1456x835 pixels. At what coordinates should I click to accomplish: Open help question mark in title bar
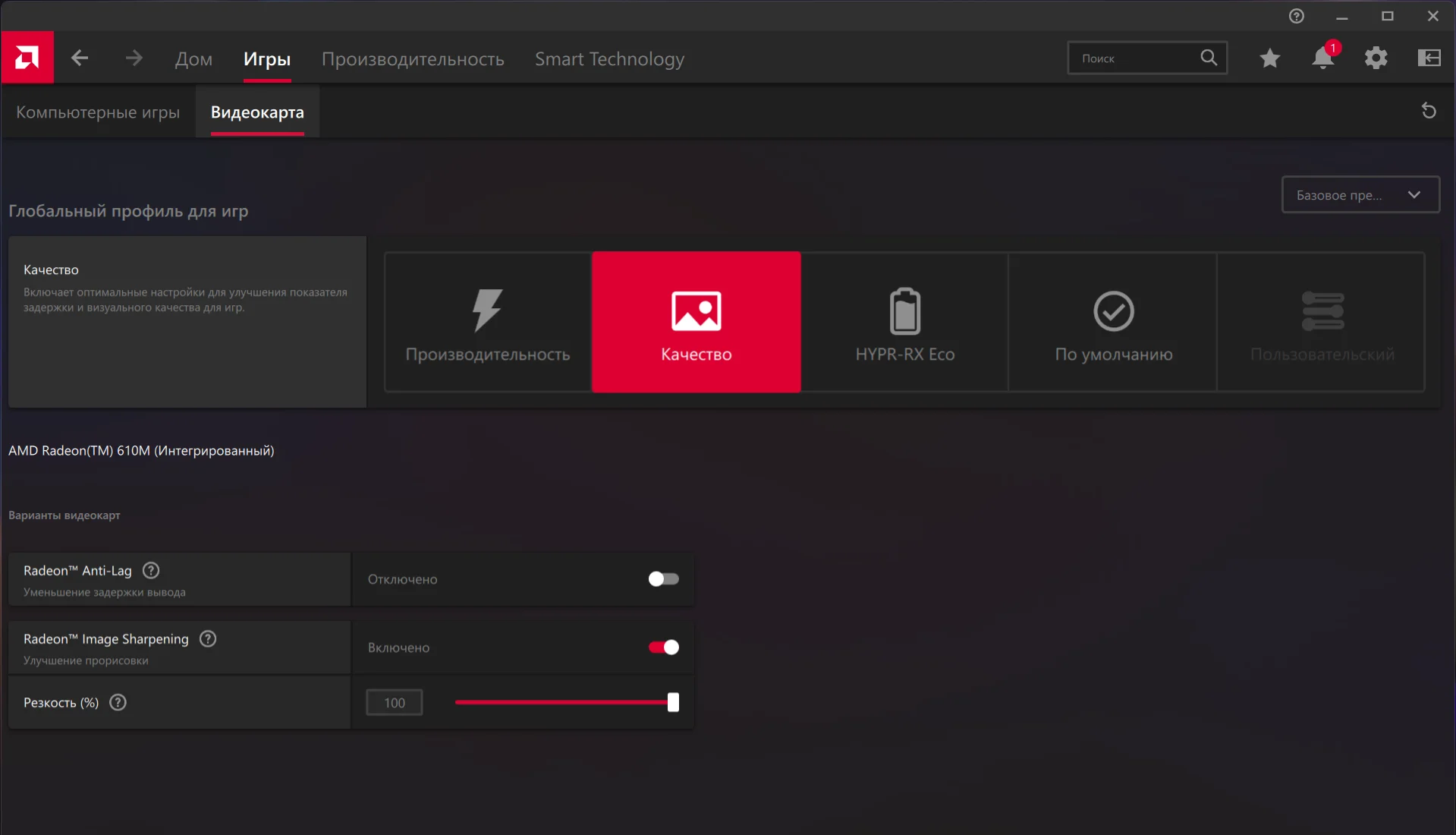1296,16
